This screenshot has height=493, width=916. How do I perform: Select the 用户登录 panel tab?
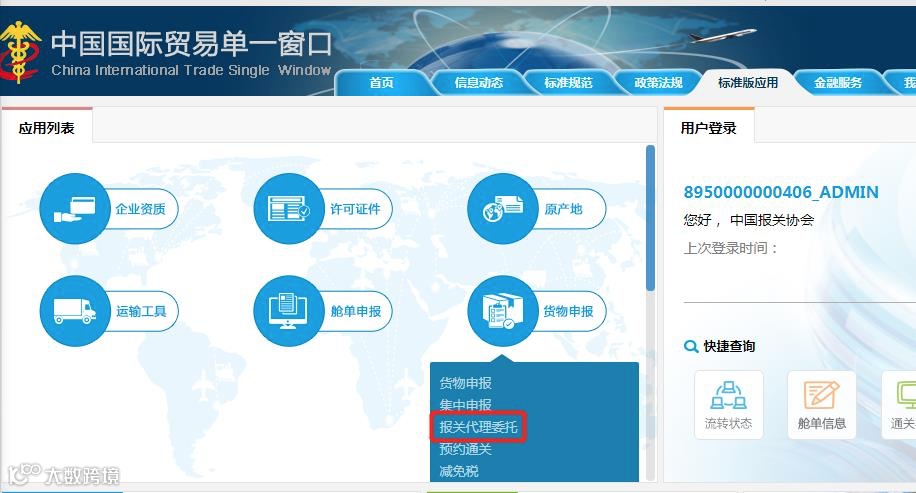click(x=709, y=128)
